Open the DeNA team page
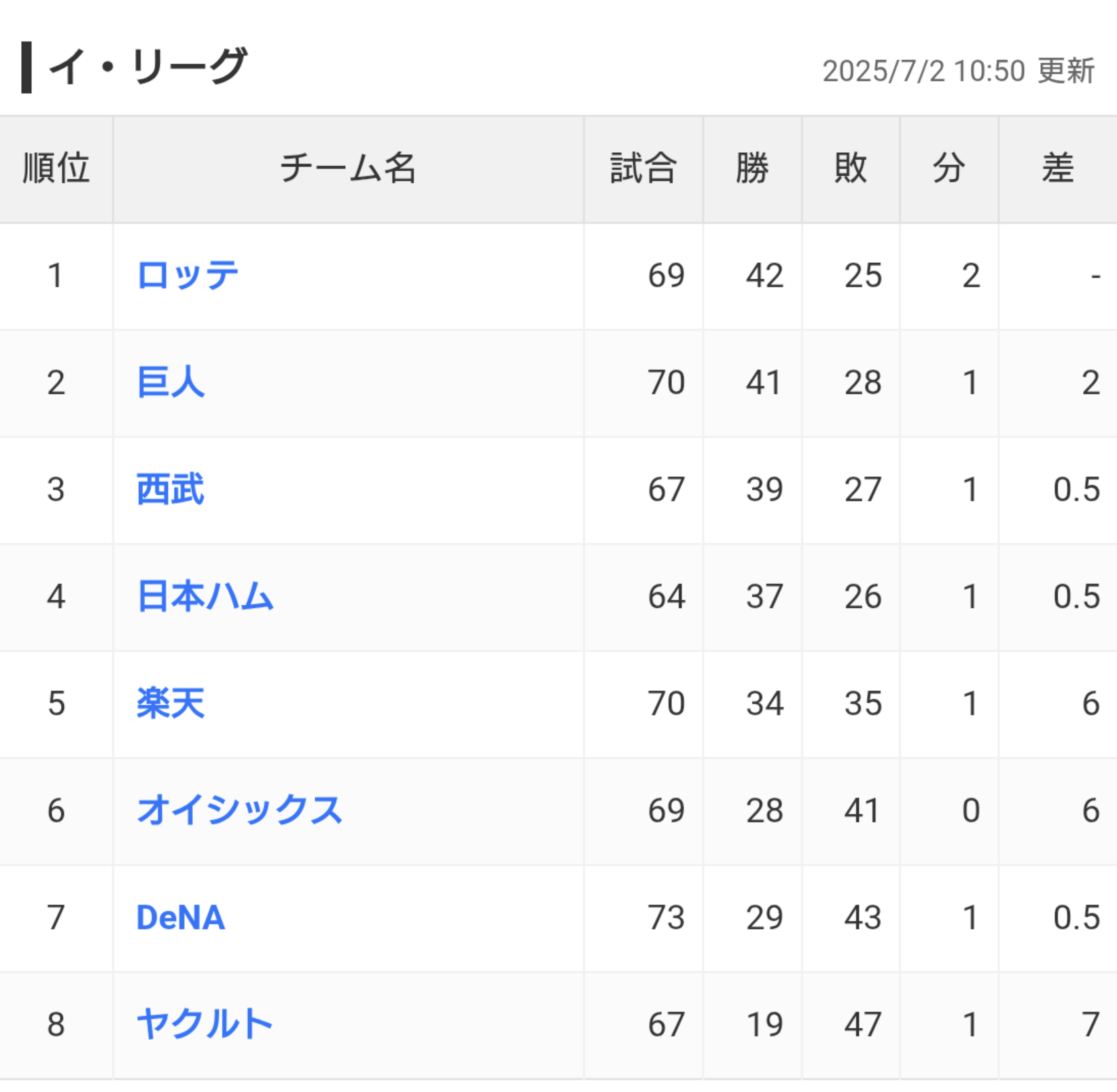The image size is (1117, 1092). coord(181,917)
